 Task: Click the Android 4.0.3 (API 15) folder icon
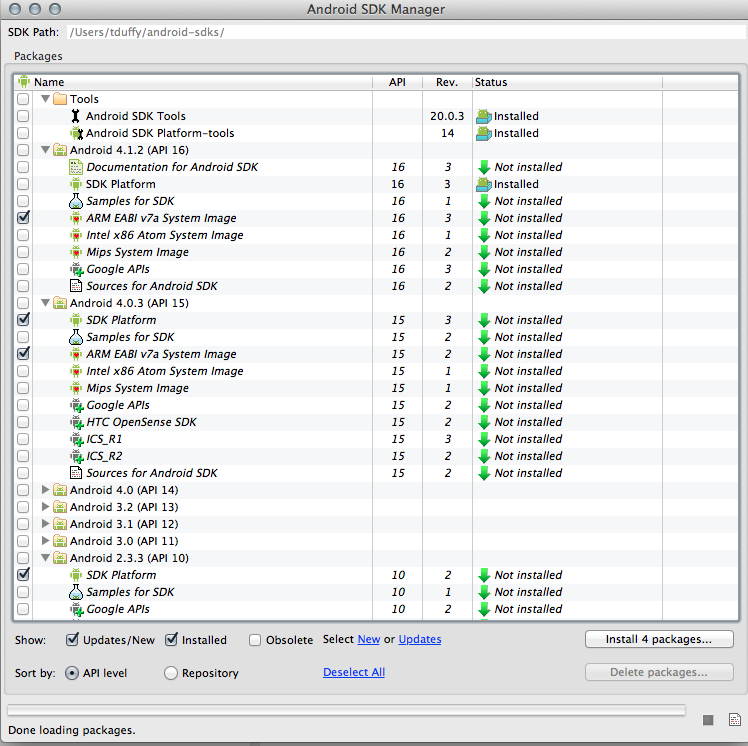[60, 303]
